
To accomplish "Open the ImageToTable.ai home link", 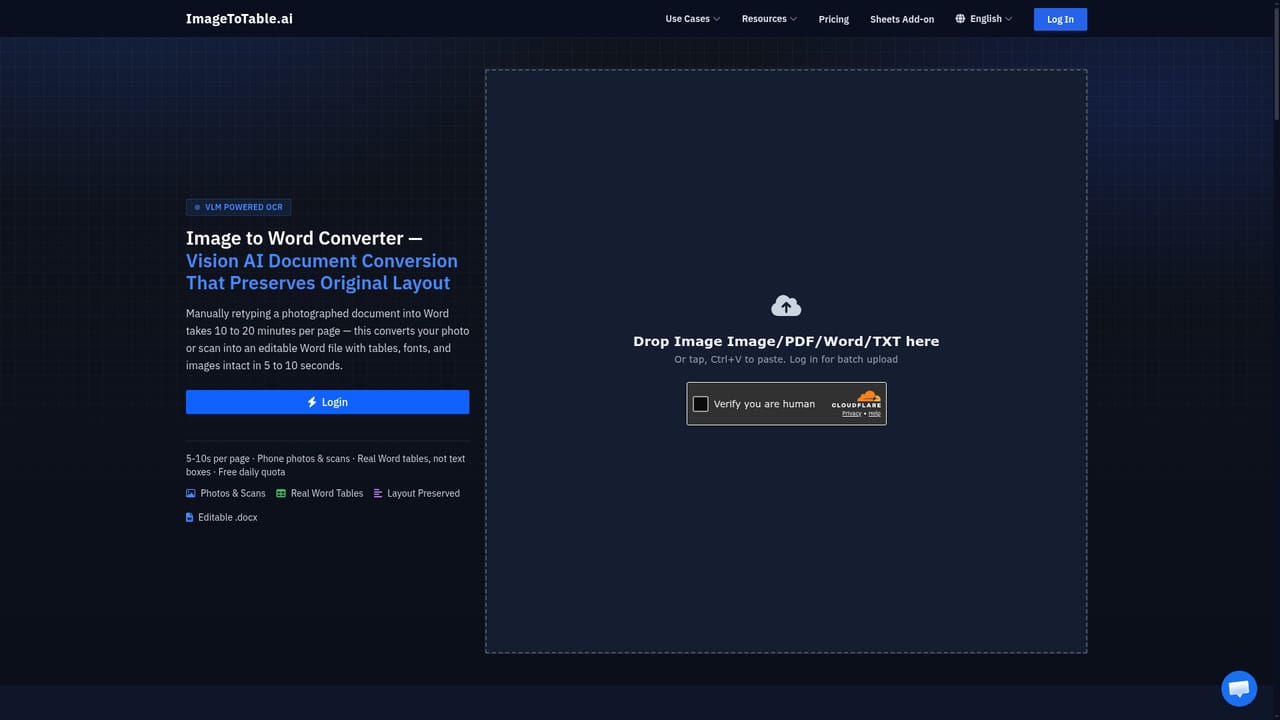I will click(x=239, y=19).
